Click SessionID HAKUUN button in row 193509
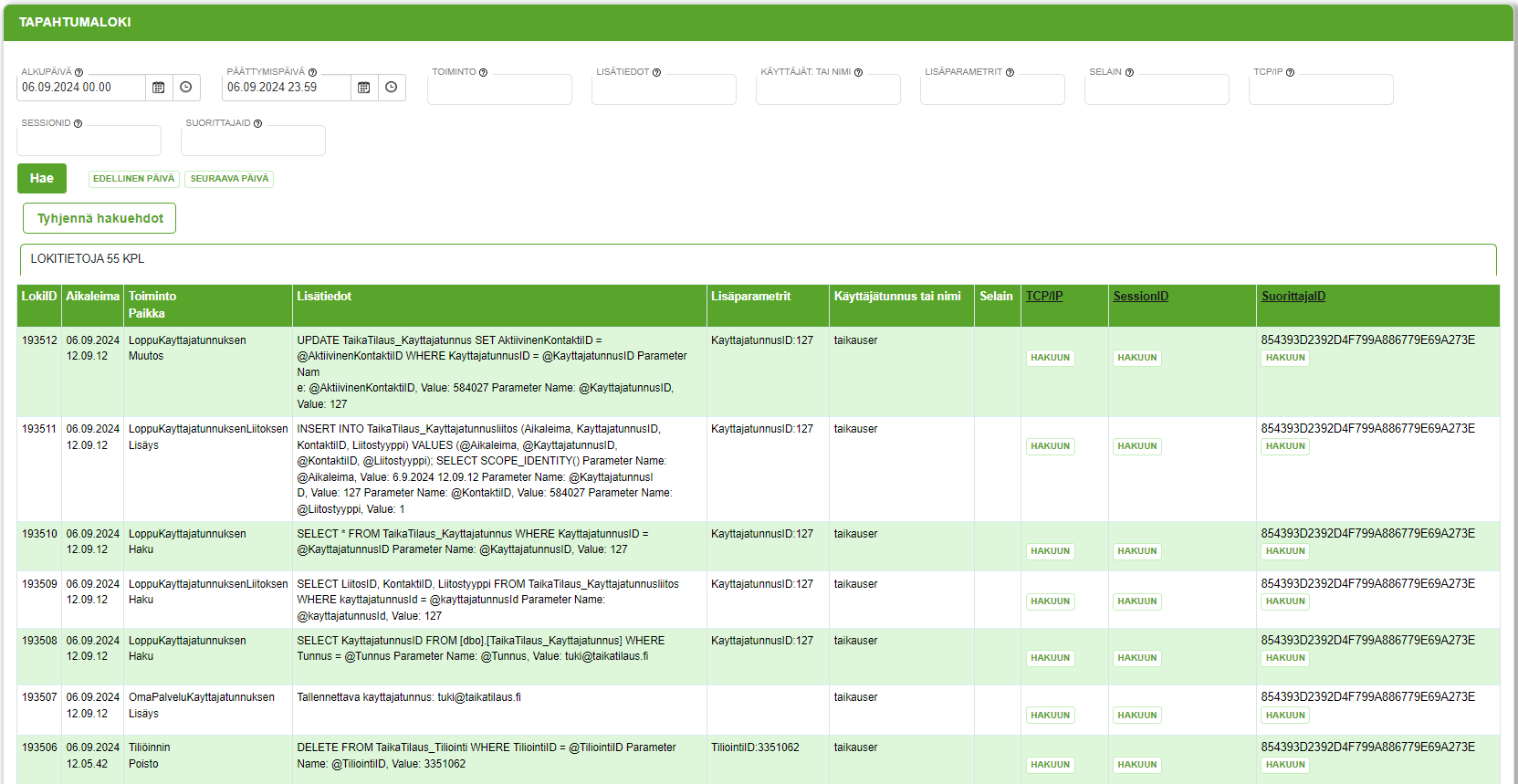Viewport: 1518px width, 784px height. click(x=1136, y=601)
